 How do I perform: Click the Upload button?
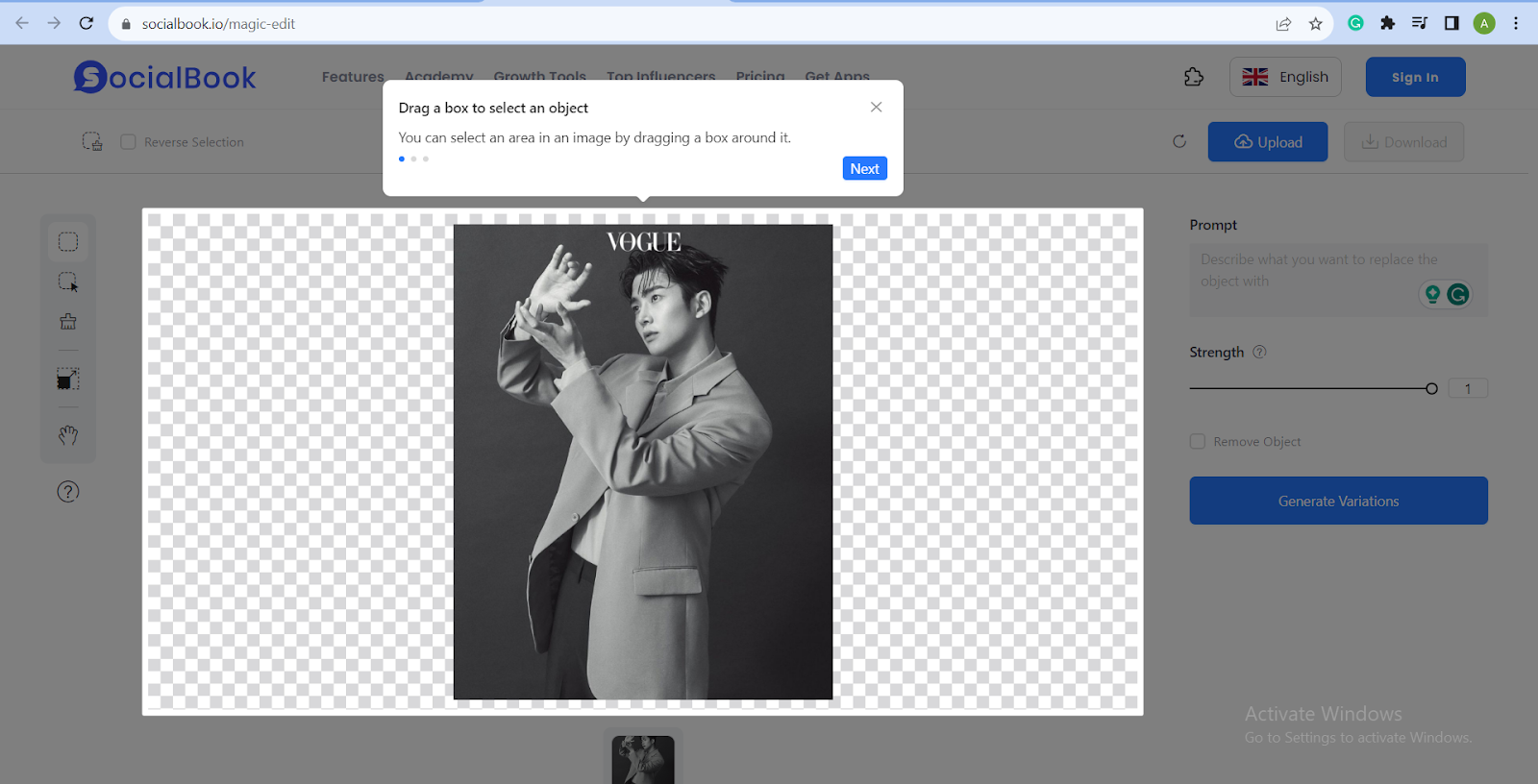click(x=1268, y=142)
